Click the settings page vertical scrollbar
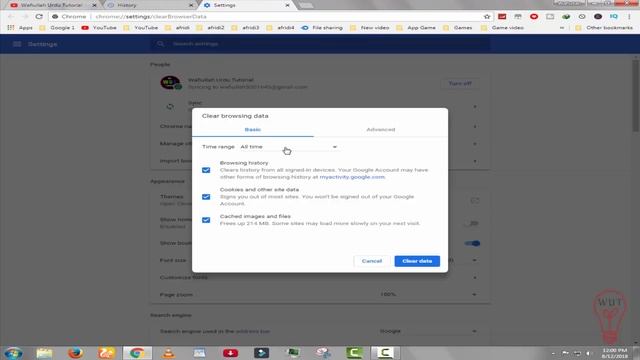 [636, 96]
